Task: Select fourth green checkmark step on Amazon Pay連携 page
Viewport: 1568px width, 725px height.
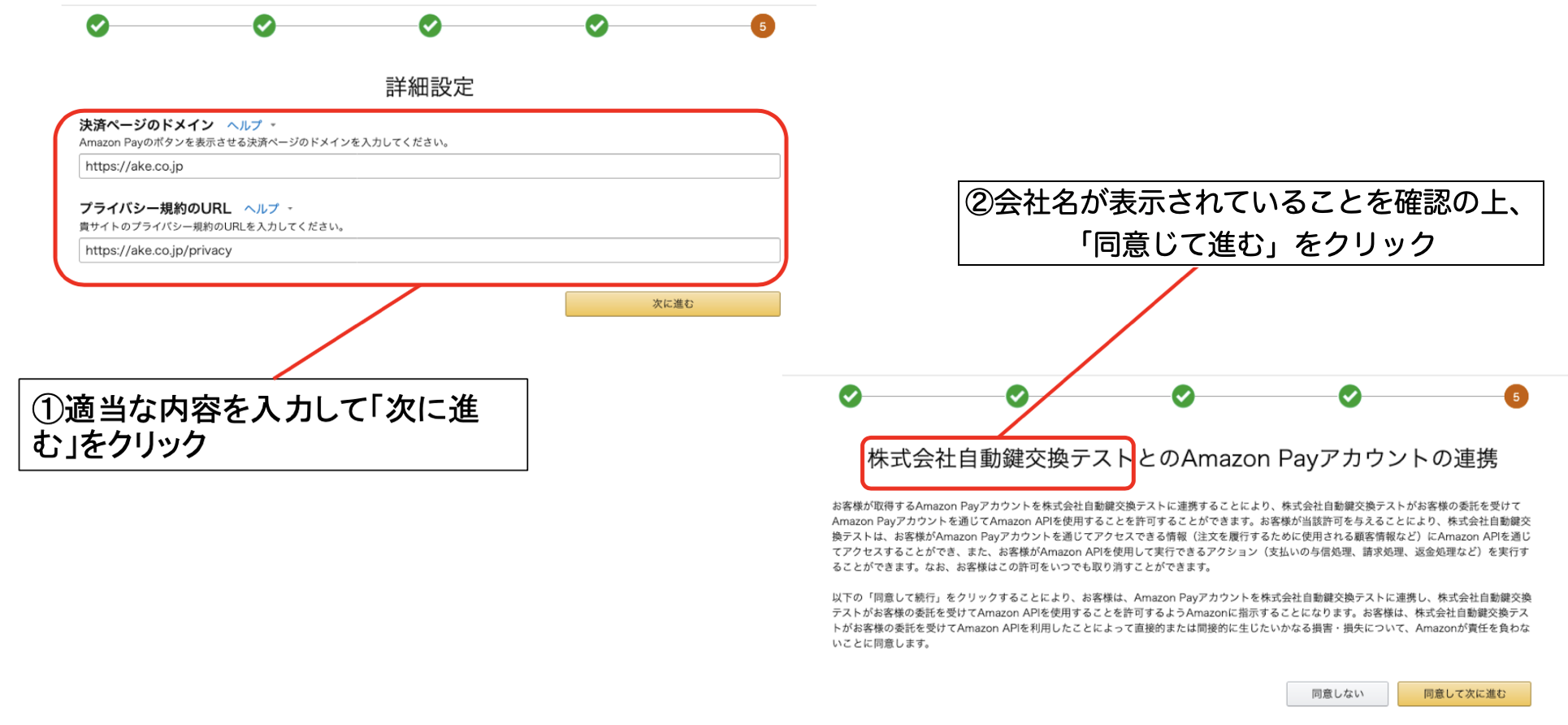Action: (x=1350, y=396)
